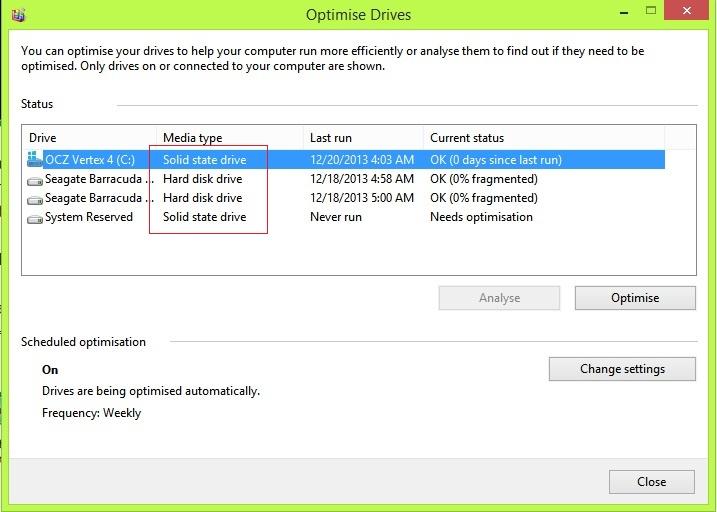Click the Optimise button
This screenshot has height=512, width=717.
tap(635, 298)
